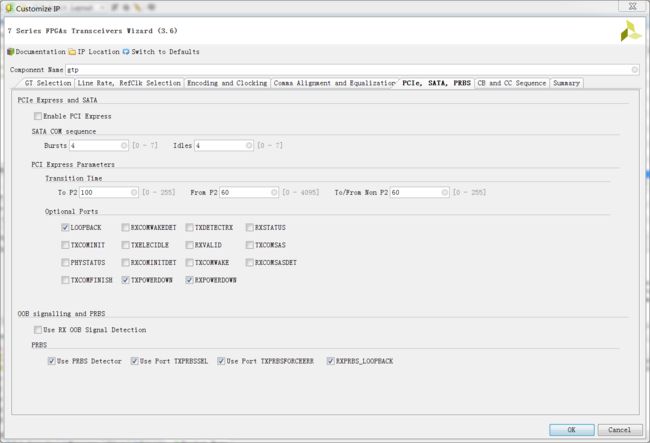650x443 pixels.
Task: Click the Bursts value field
Action: [x=98, y=145]
